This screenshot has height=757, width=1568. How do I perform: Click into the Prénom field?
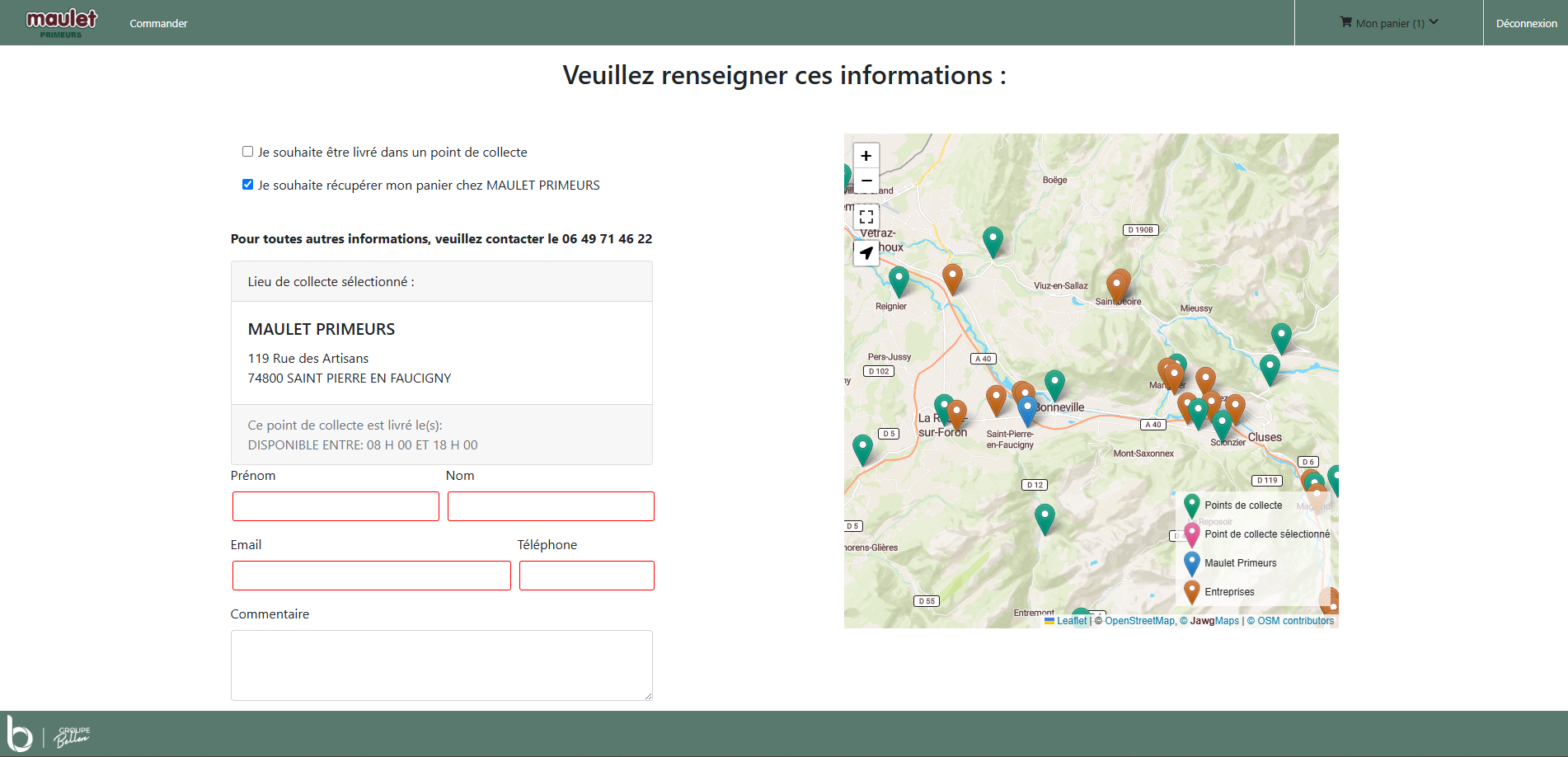coord(336,506)
